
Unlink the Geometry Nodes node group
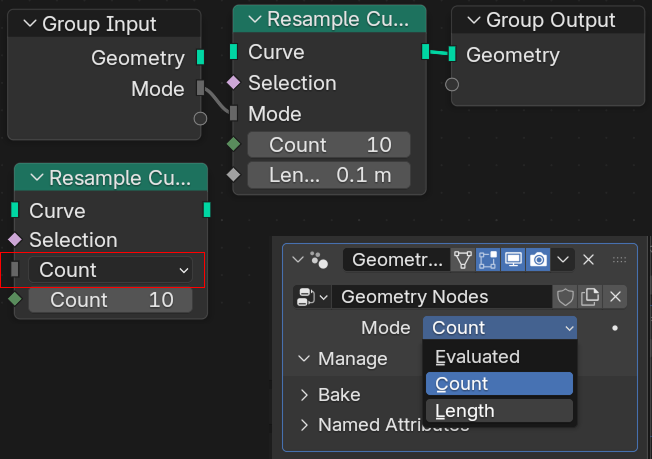point(615,297)
